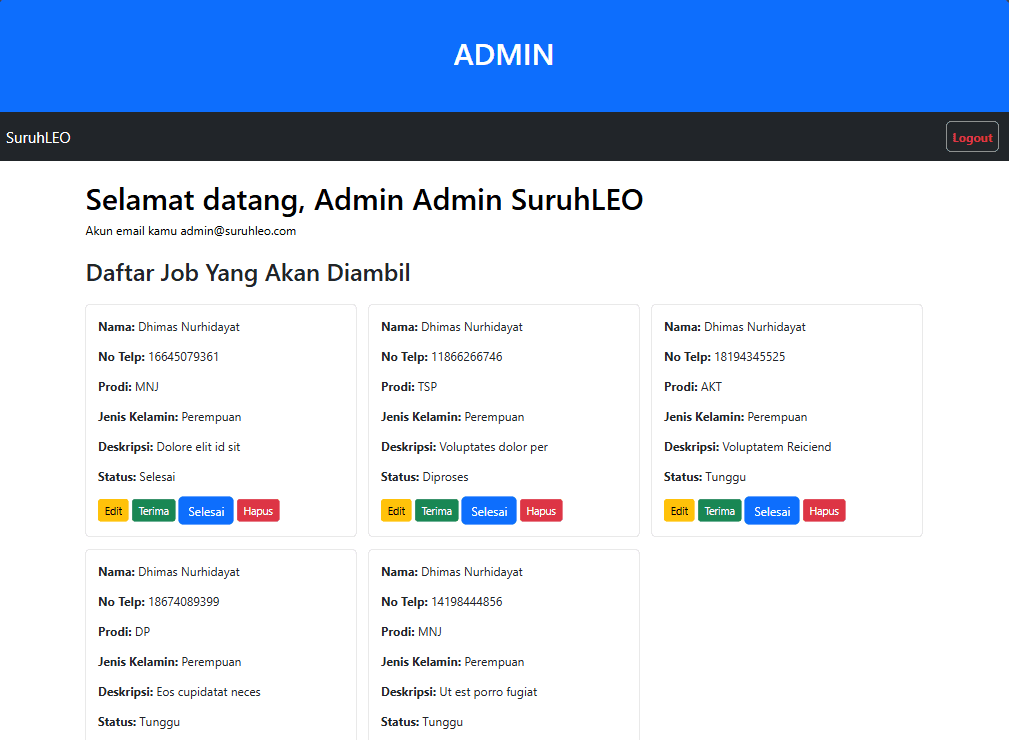The width and height of the screenshot is (1009, 740).
Task: Click 'Status: Tunggu' on the AKT job card
Action: (x=705, y=477)
